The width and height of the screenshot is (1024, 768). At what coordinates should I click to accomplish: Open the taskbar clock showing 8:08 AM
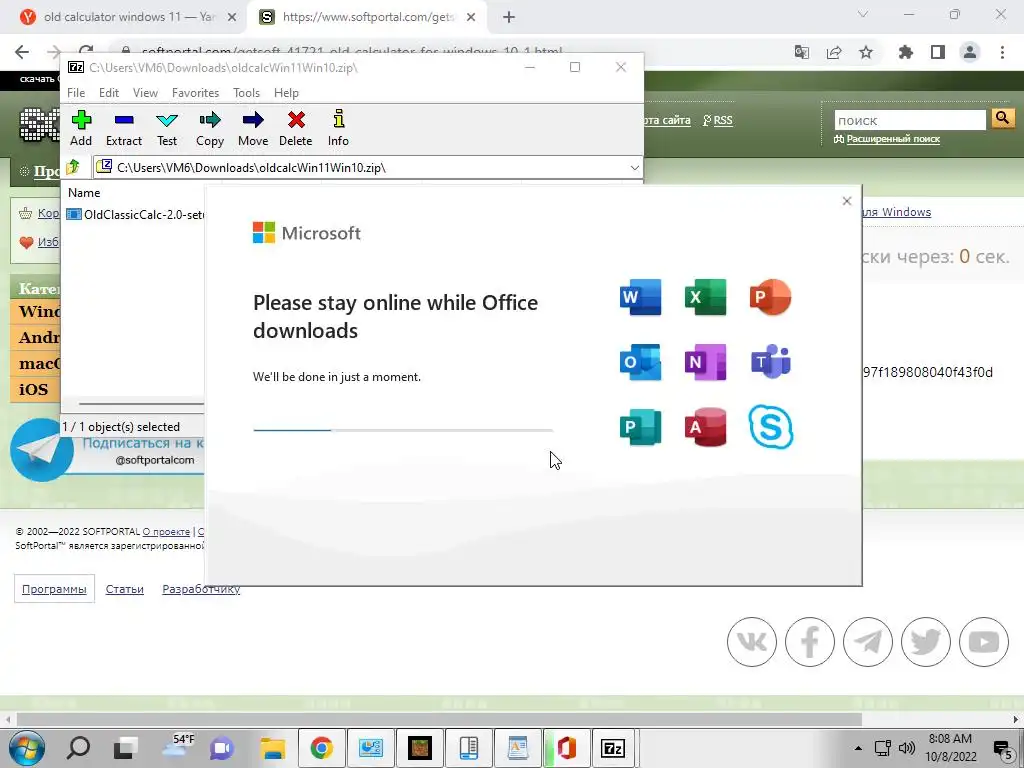950,748
